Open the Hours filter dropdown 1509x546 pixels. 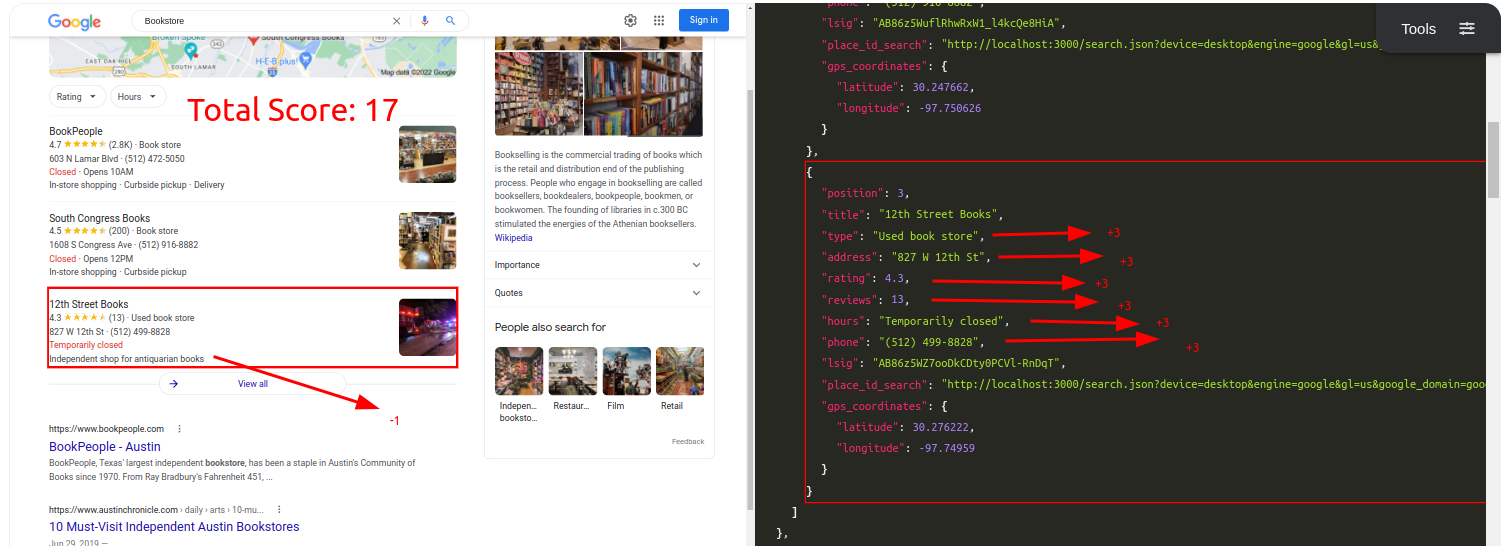pyautogui.click(x=138, y=97)
